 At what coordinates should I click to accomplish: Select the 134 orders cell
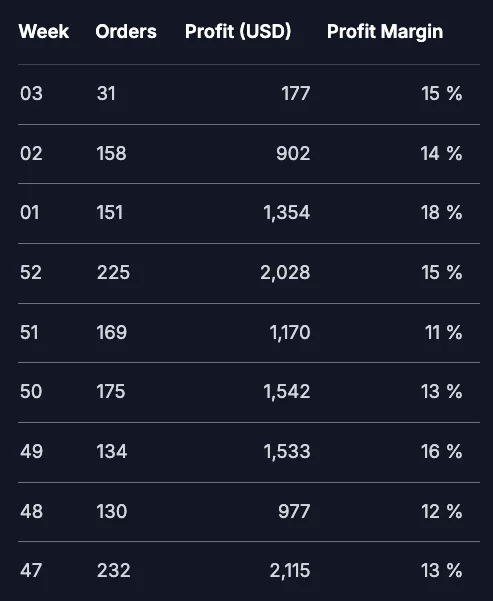point(112,452)
